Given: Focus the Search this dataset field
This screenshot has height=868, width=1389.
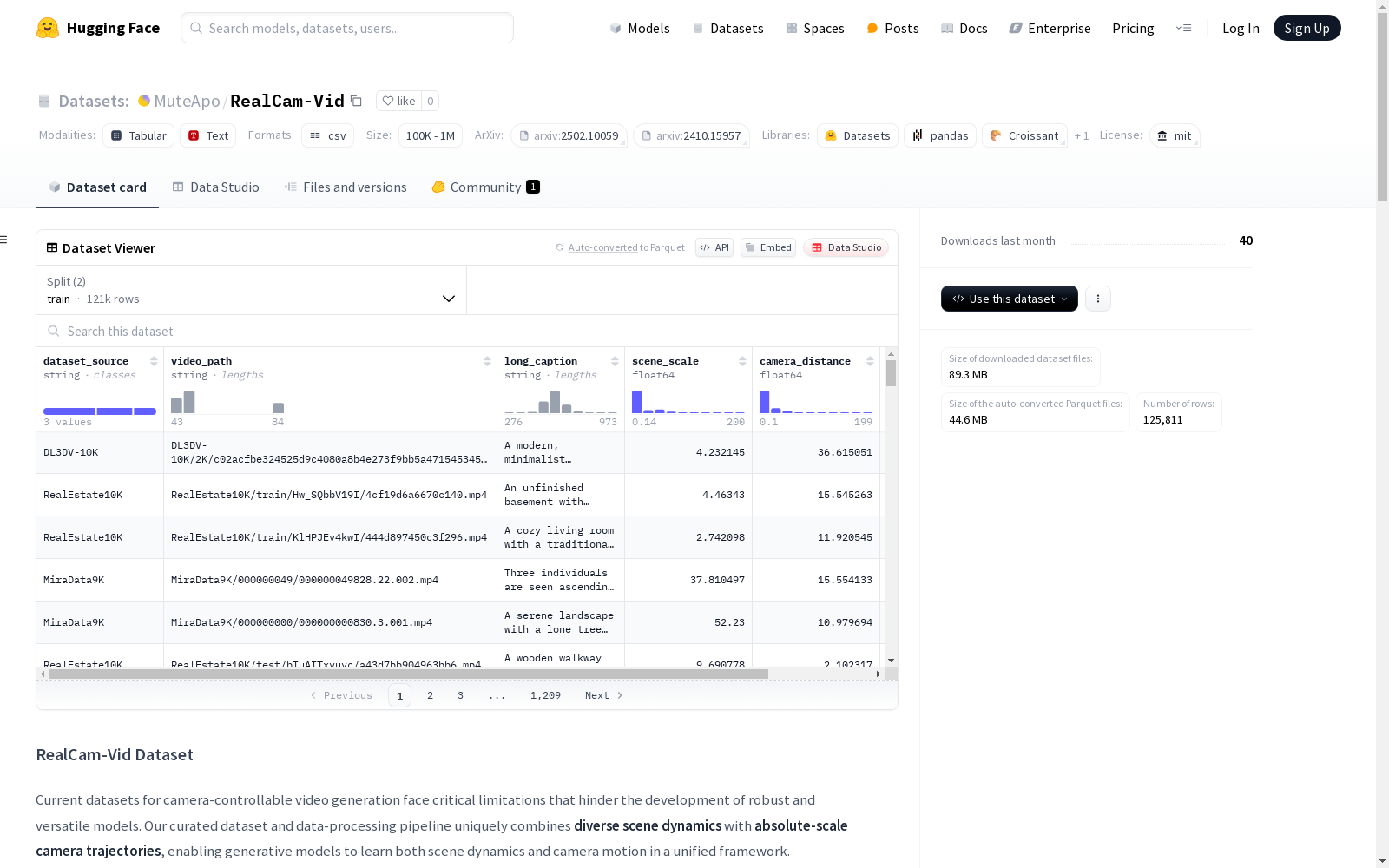Looking at the screenshot, I should click(x=467, y=332).
